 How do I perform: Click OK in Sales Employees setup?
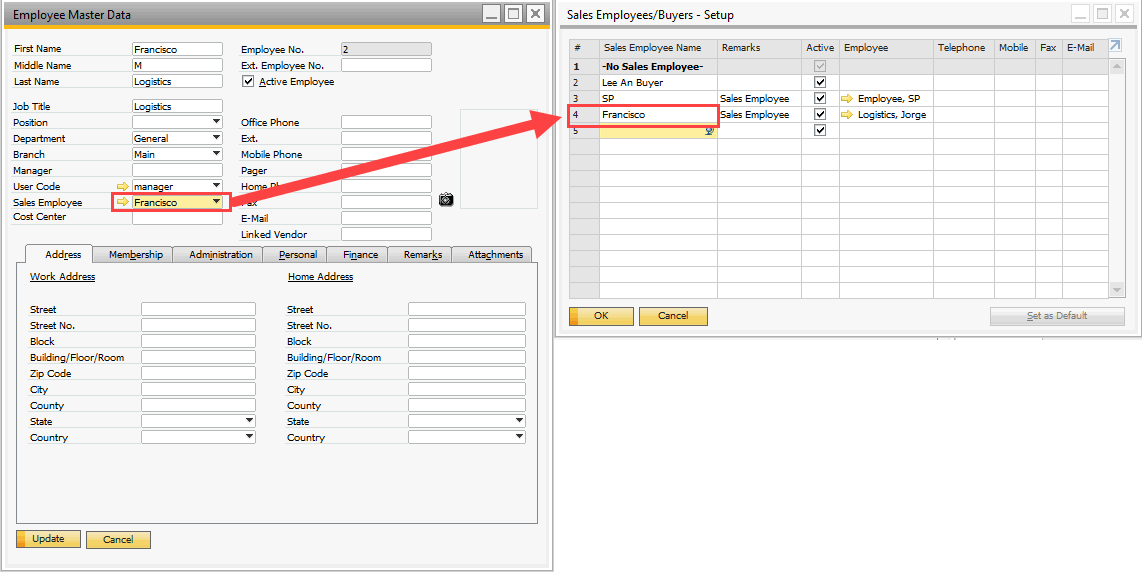pyautogui.click(x=601, y=316)
